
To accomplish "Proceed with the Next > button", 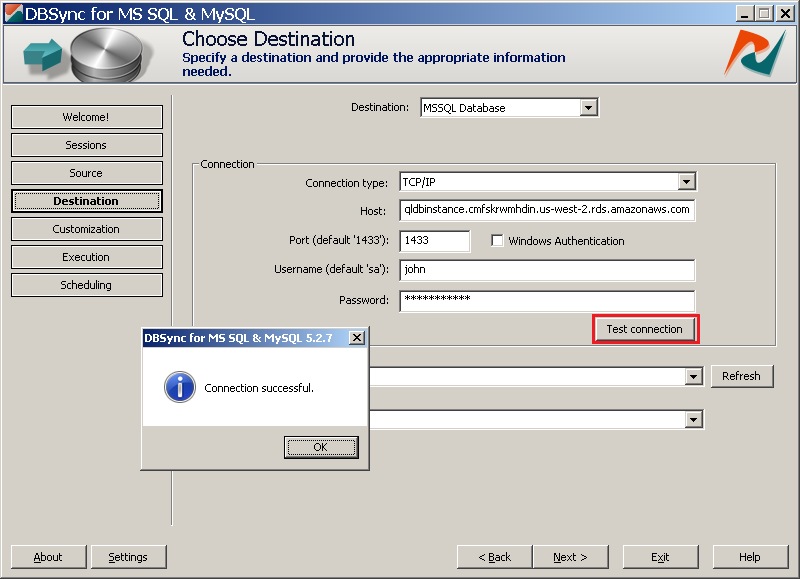I will pos(570,557).
